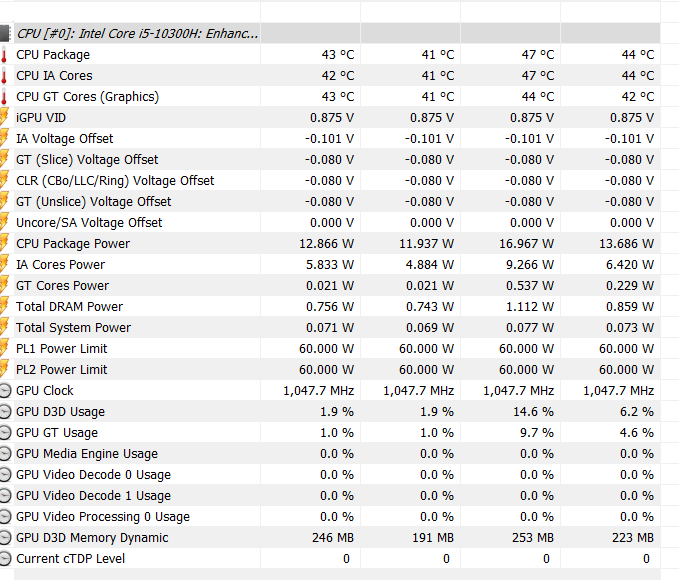Screen dimensions: 679x580
Task: Select GPU GT Usage label
Action: point(57,433)
